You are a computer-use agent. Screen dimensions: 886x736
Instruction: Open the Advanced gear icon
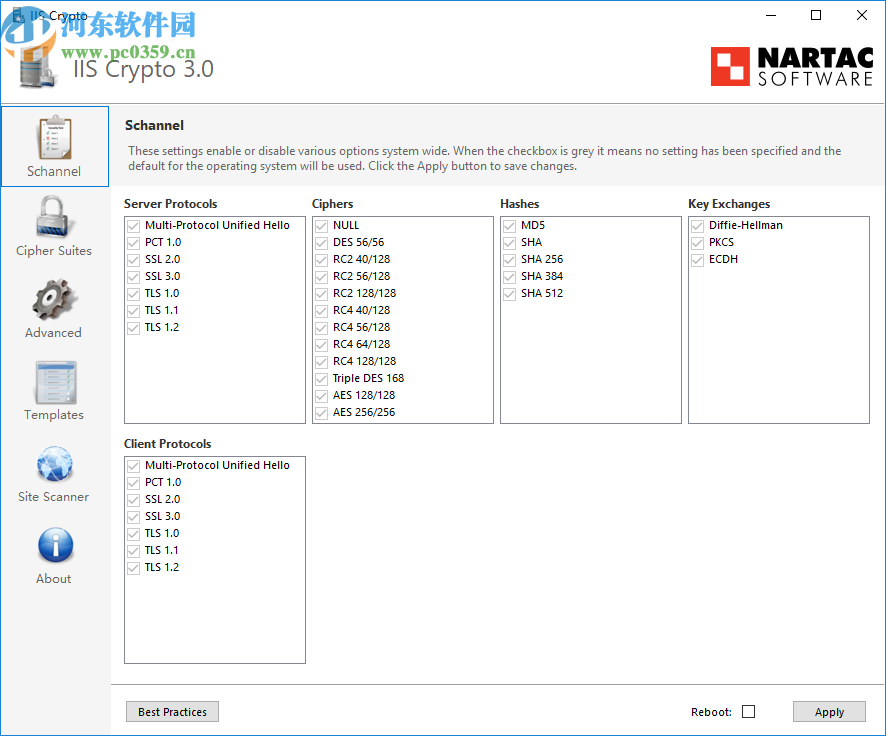pyautogui.click(x=53, y=299)
